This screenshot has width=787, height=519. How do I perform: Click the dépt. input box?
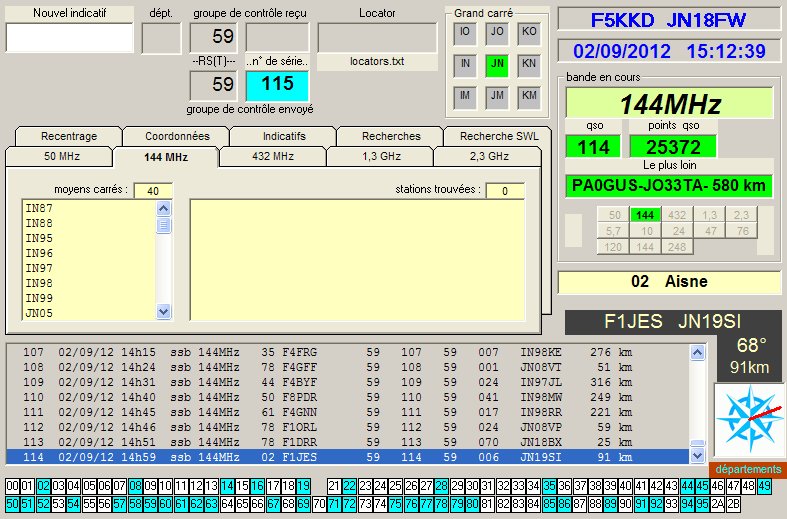click(x=161, y=38)
